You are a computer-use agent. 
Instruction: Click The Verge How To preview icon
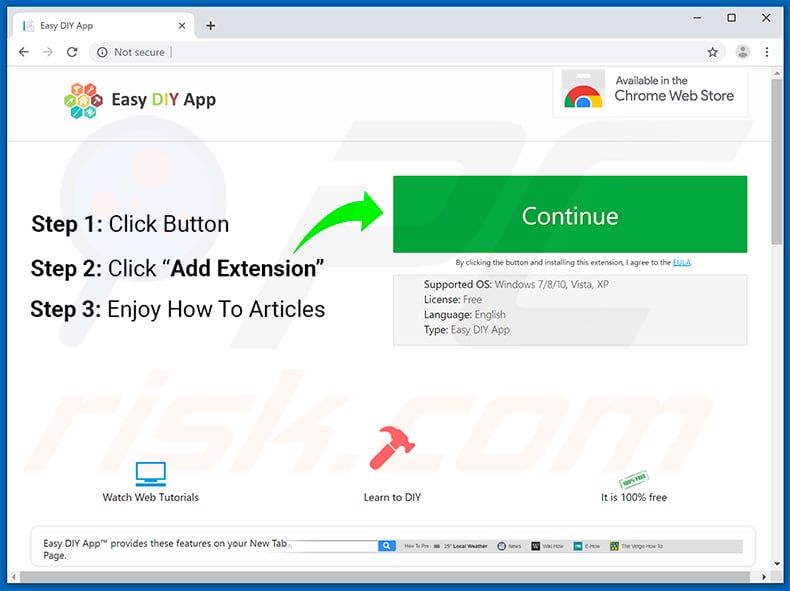[x=614, y=546]
